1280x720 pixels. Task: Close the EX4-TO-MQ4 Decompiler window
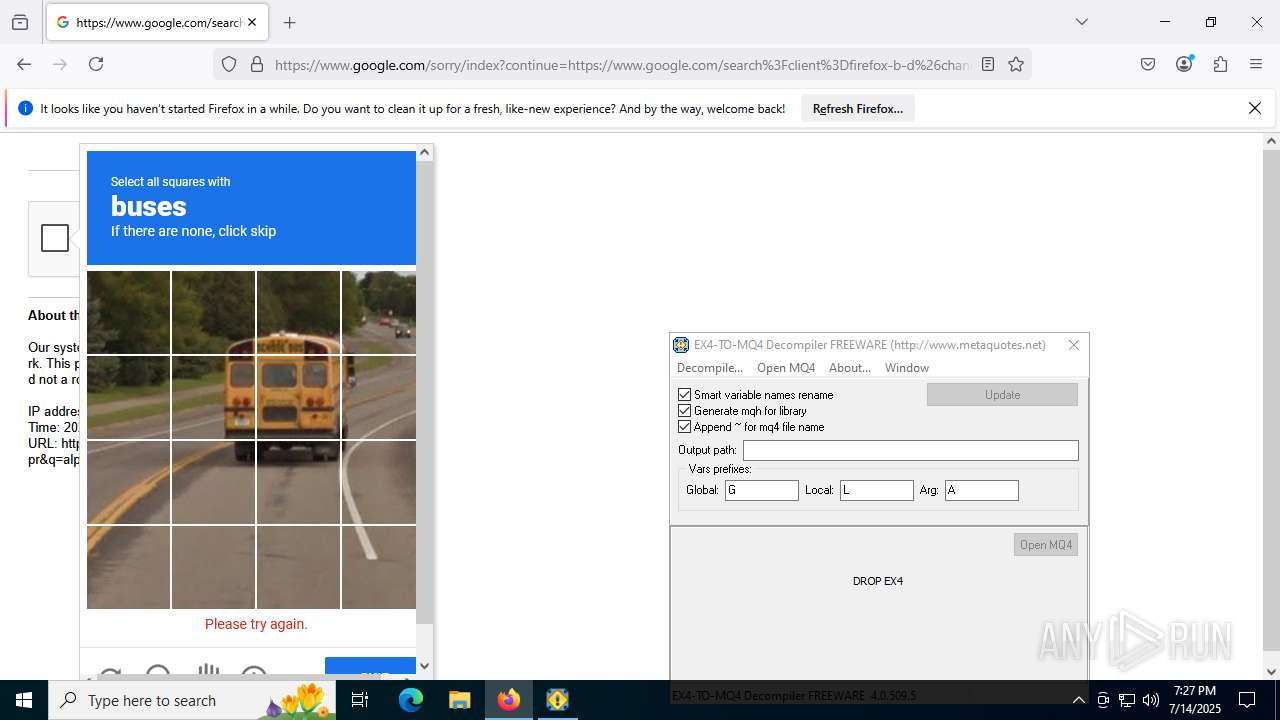point(1074,345)
